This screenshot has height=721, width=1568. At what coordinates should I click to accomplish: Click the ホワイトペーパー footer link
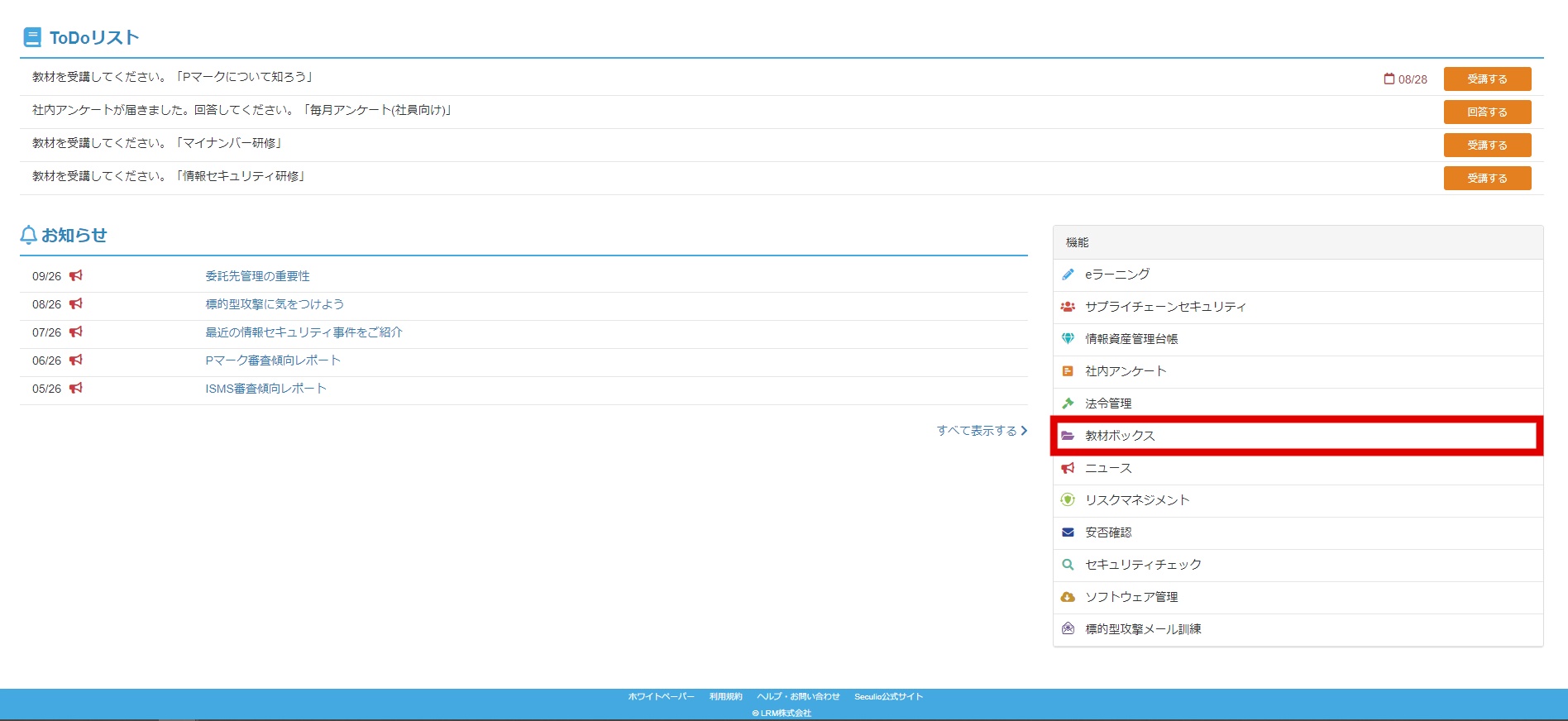(x=661, y=697)
